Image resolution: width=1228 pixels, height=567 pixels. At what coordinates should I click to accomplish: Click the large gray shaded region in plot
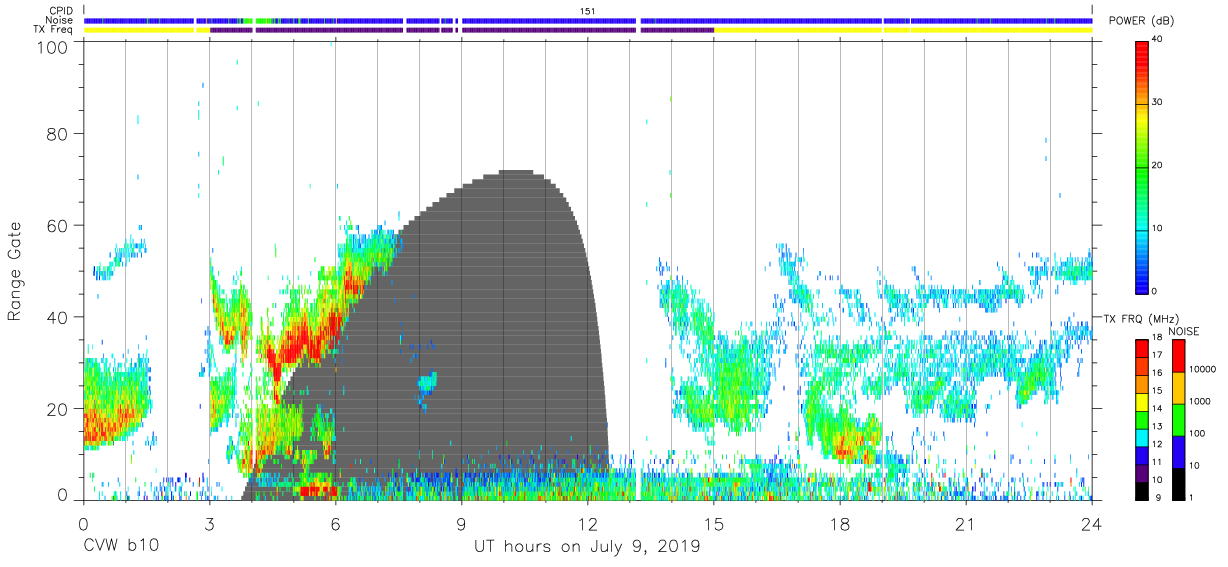click(x=480, y=335)
